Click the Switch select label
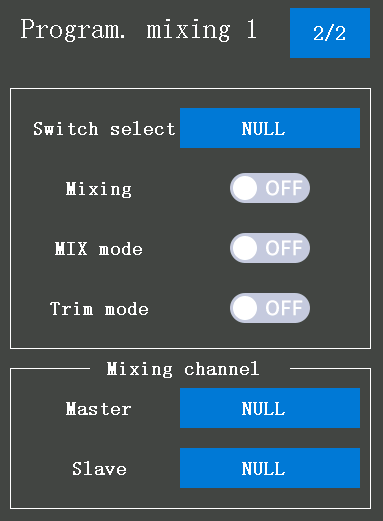 [x=104, y=129]
